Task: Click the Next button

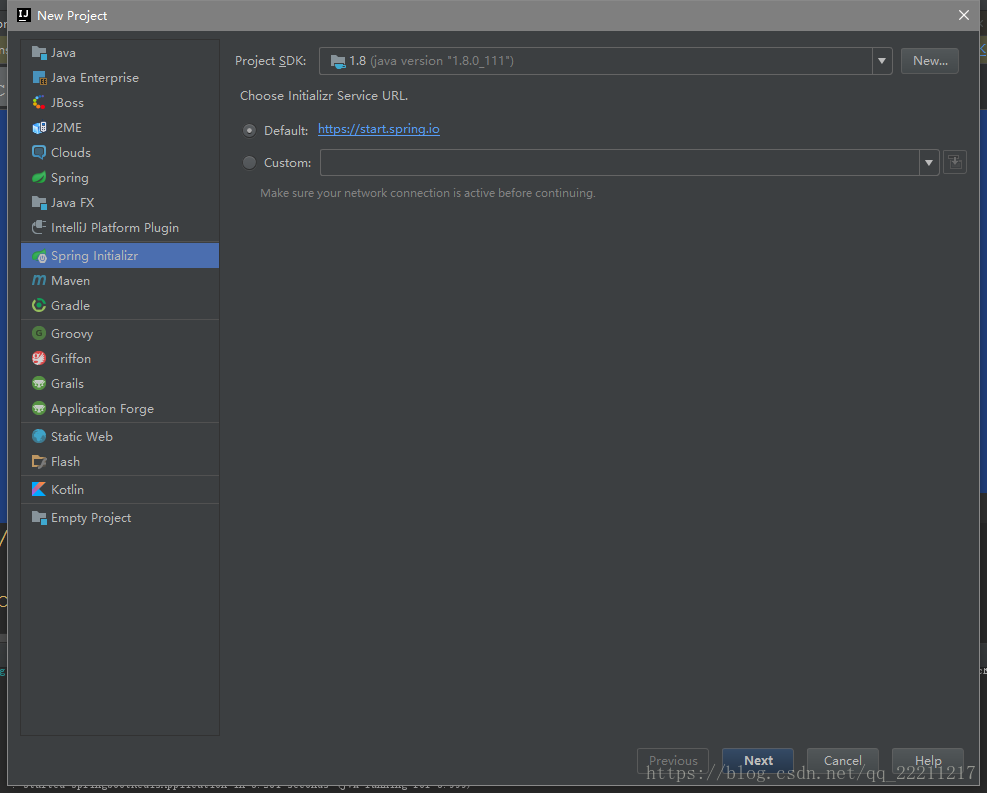Action: point(758,760)
